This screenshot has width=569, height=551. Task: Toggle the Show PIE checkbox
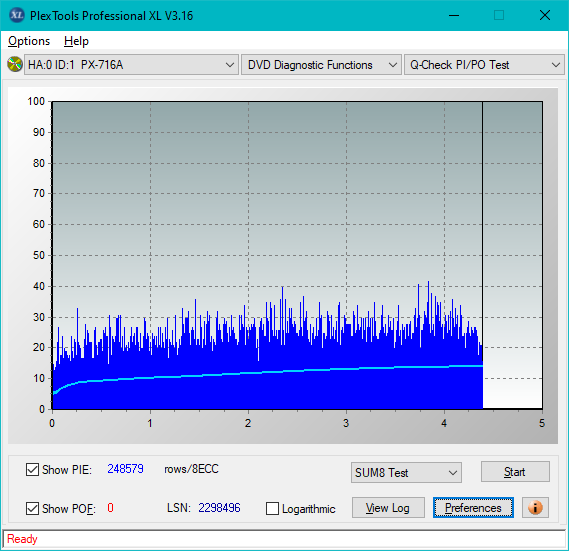click(32, 469)
